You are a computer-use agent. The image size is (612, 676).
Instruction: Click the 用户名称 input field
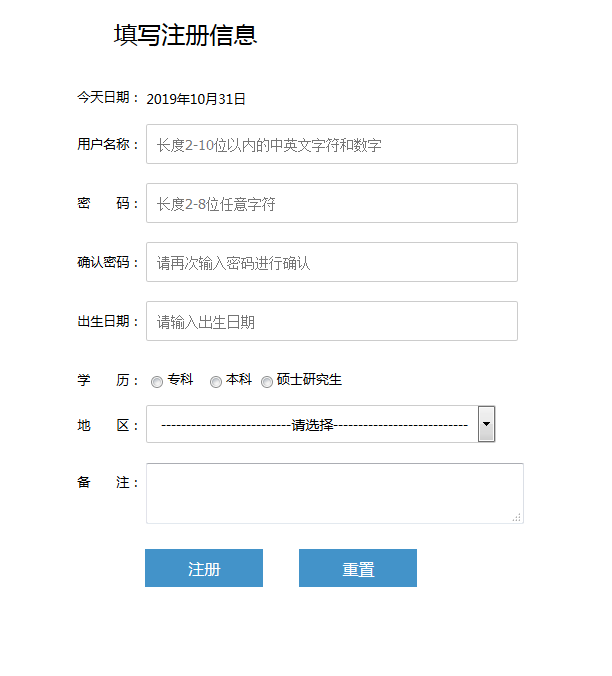(331, 144)
